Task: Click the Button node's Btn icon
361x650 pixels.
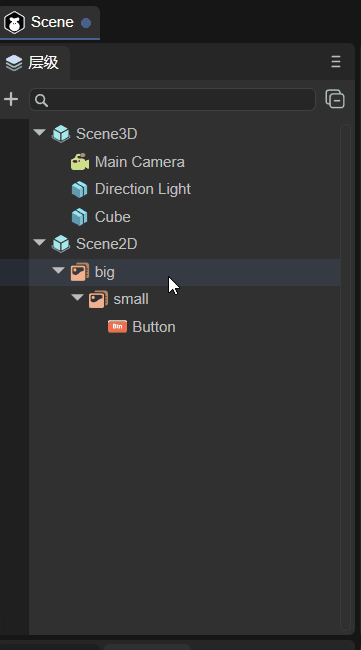Action: click(117, 327)
